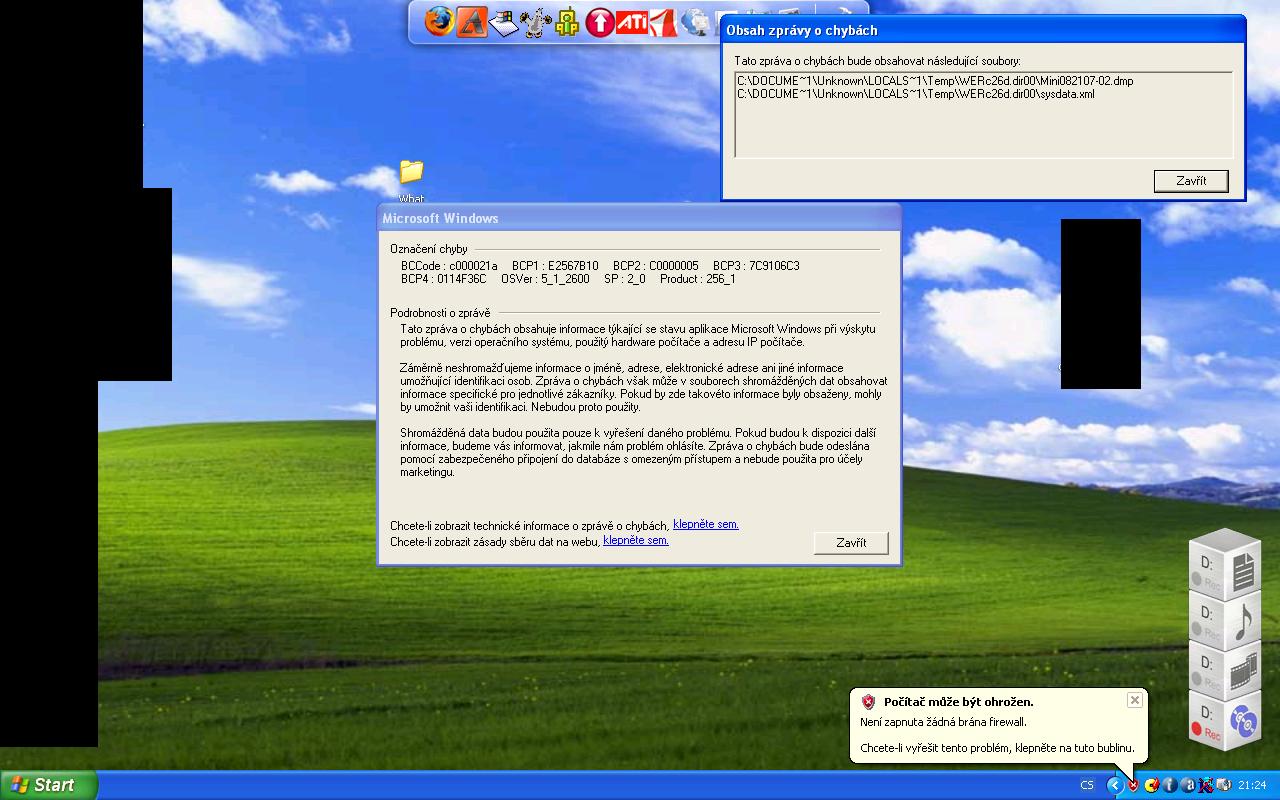The height and width of the screenshot is (800, 1280).
Task: Click the 'BCCode : c000021a' value
Action: click(x=449, y=266)
